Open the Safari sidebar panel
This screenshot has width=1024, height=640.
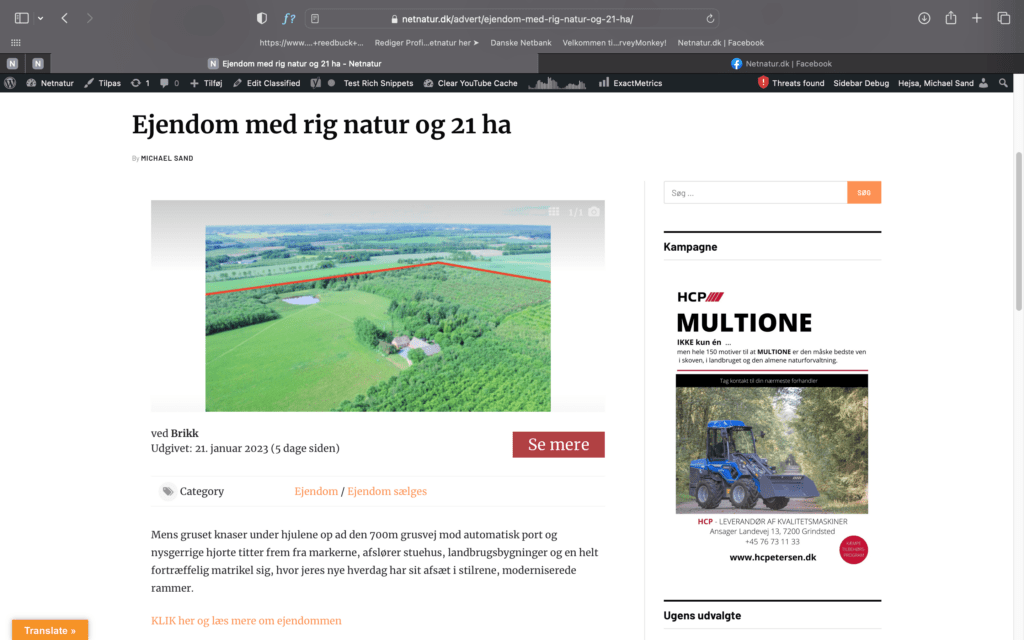[22, 18]
